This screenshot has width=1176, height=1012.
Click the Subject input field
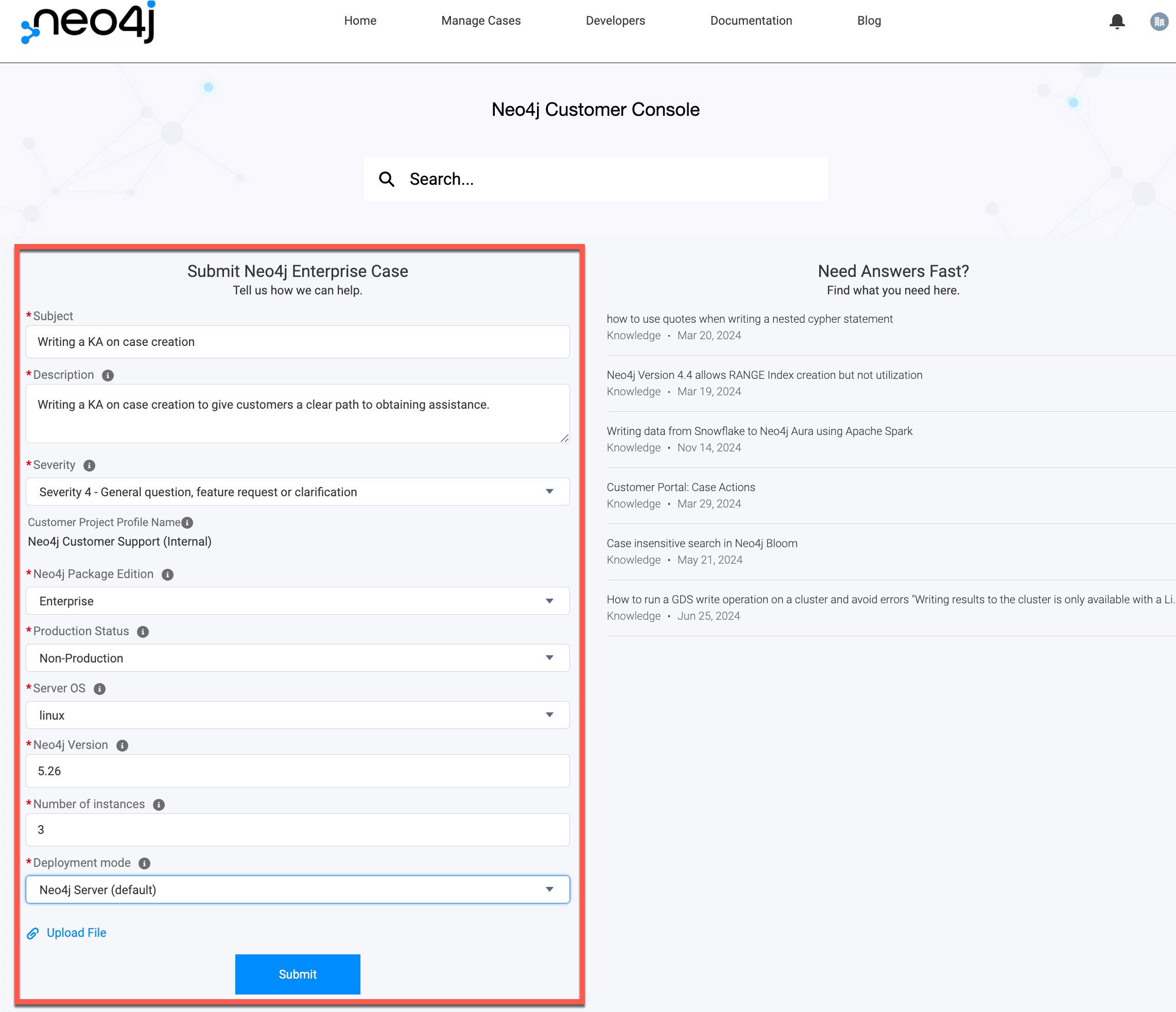pos(298,342)
